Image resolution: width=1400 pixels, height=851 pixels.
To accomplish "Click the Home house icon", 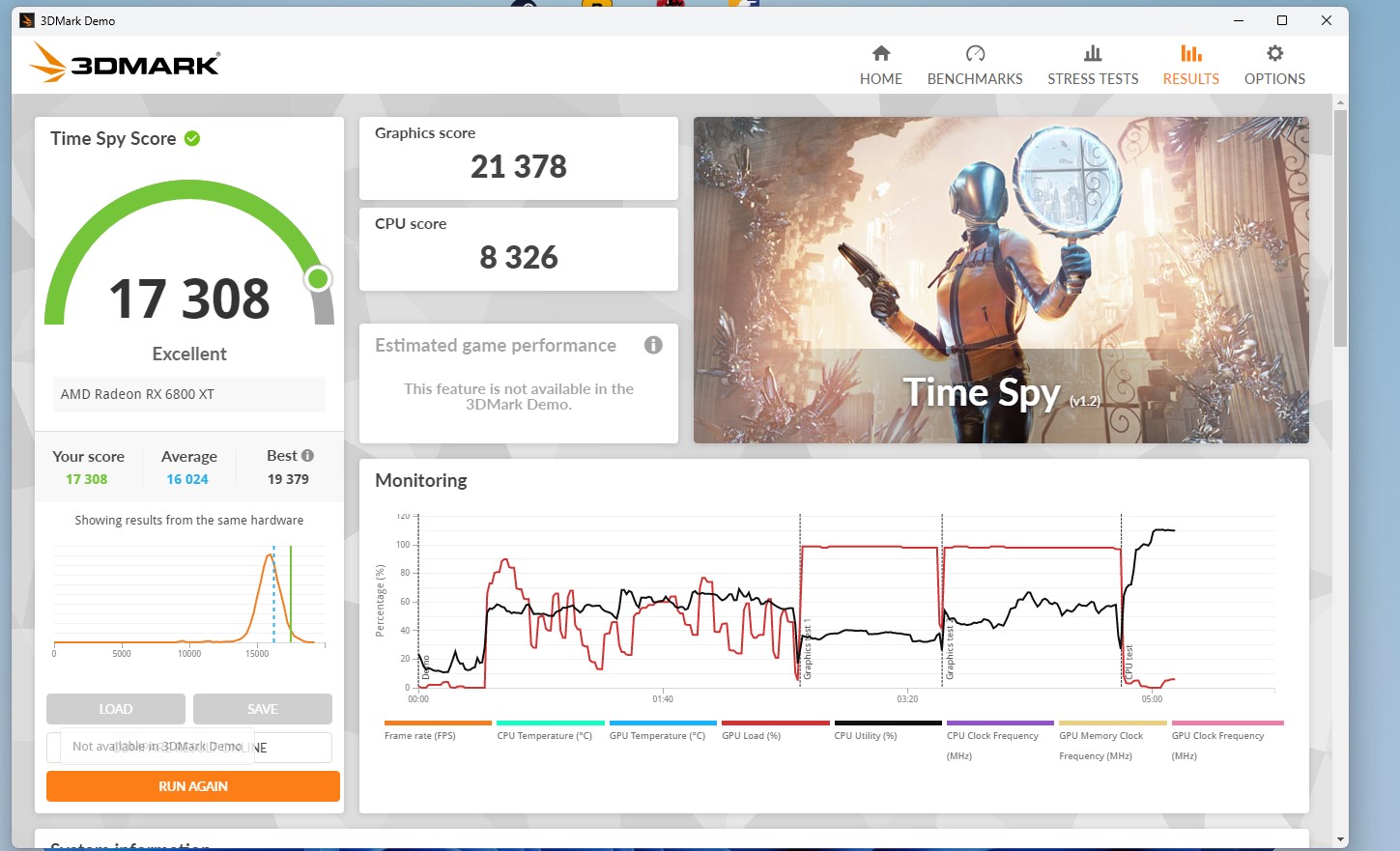I will tap(880, 53).
